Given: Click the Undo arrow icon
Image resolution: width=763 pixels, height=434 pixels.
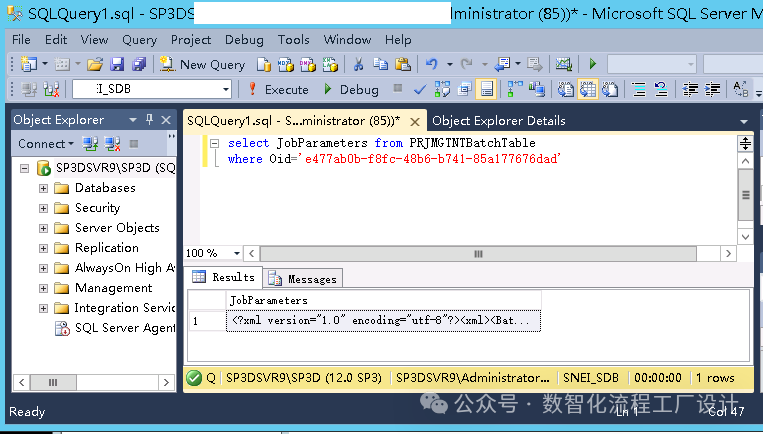Looking at the screenshot, I should tap(432, 64).
